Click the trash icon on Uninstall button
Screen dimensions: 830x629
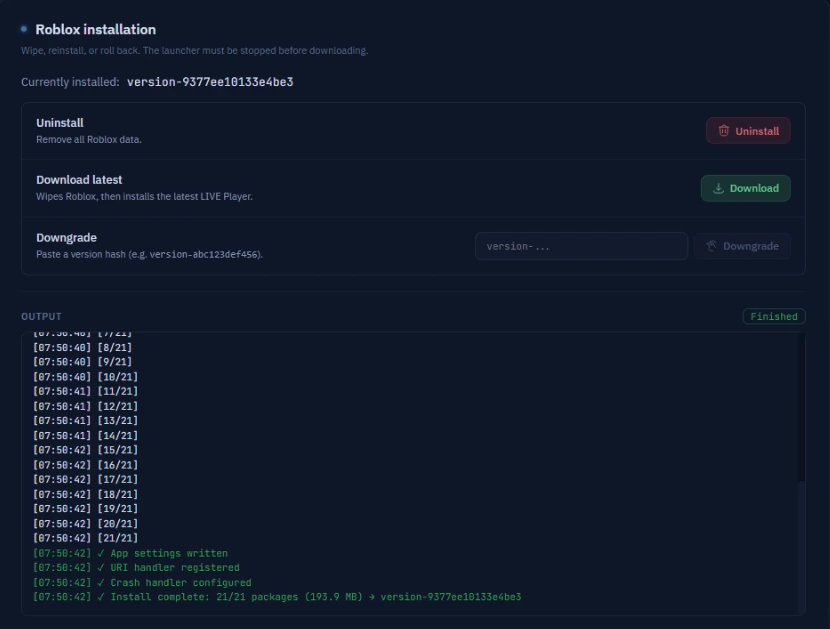(724, 131)
